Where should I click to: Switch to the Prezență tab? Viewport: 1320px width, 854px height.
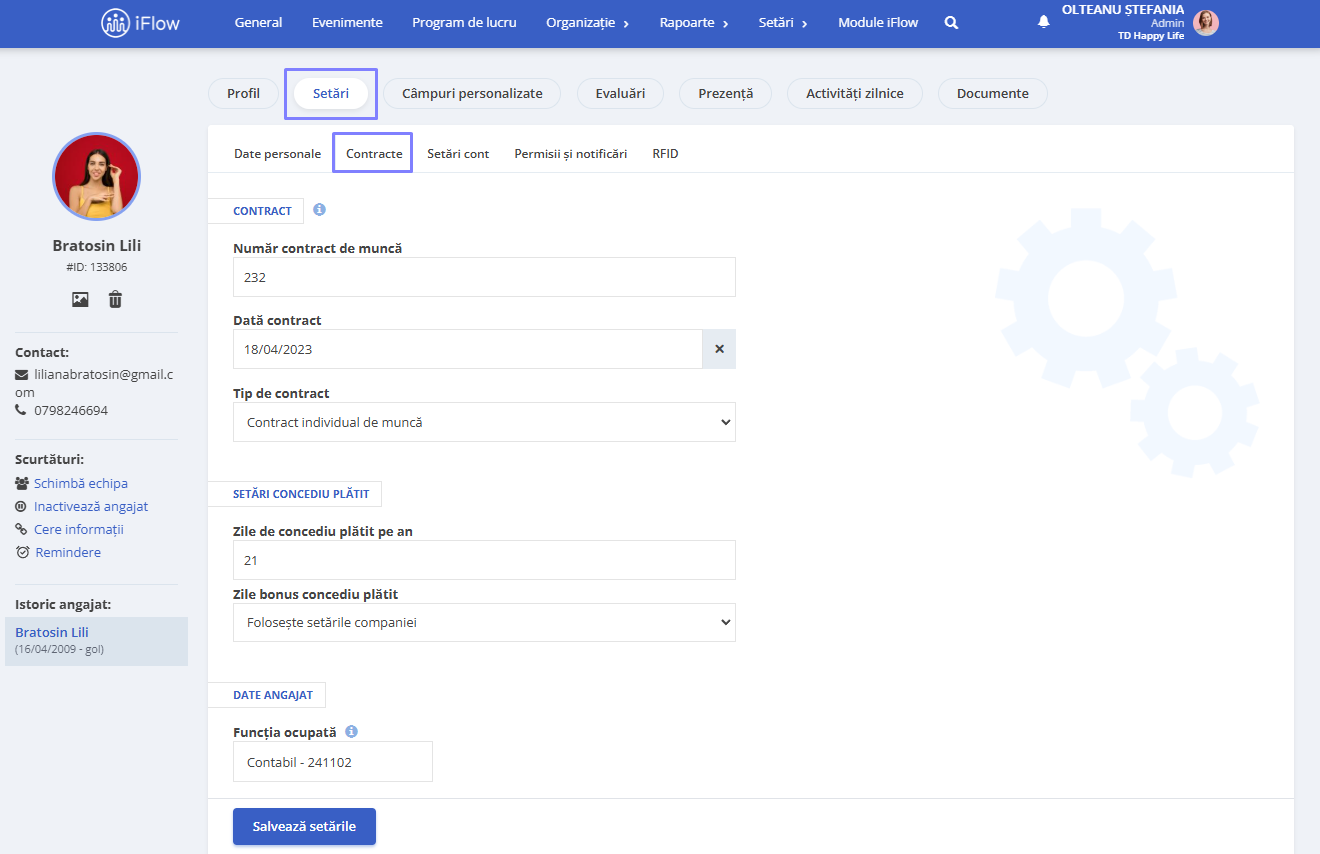click(x=726, y=93)
